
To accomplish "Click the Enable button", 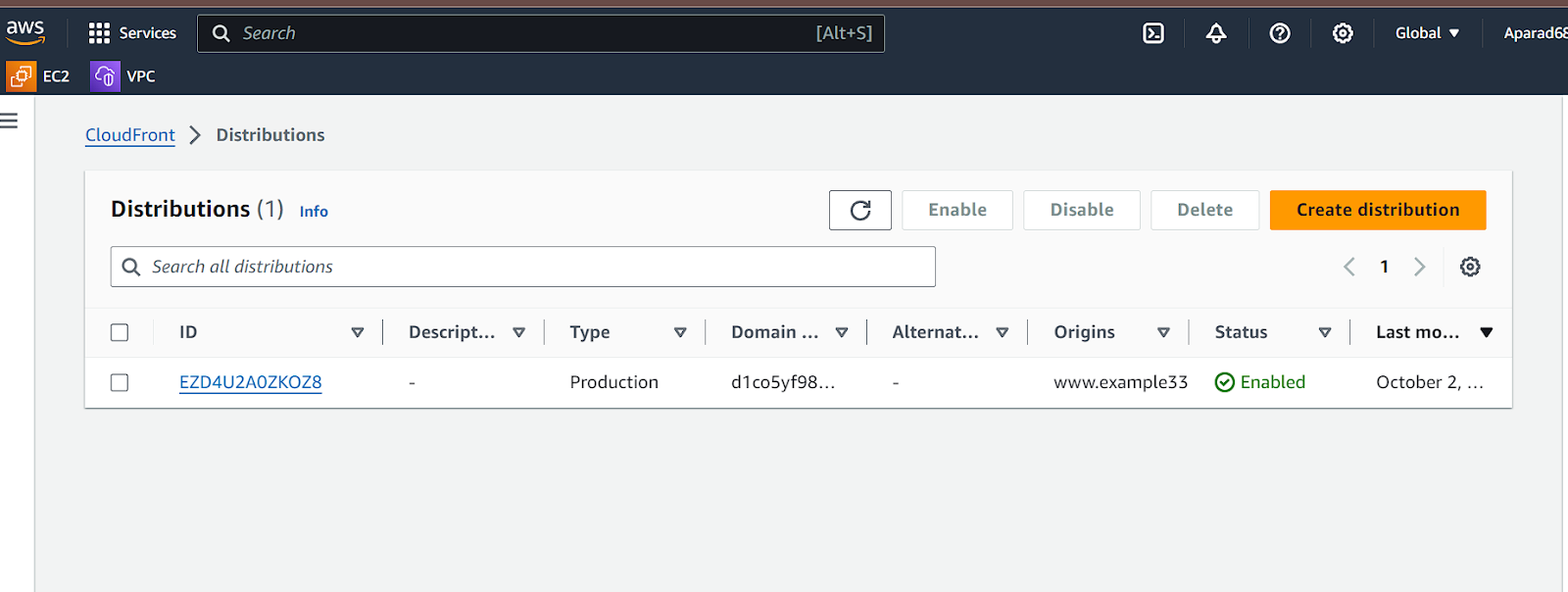I will (957, 210).
